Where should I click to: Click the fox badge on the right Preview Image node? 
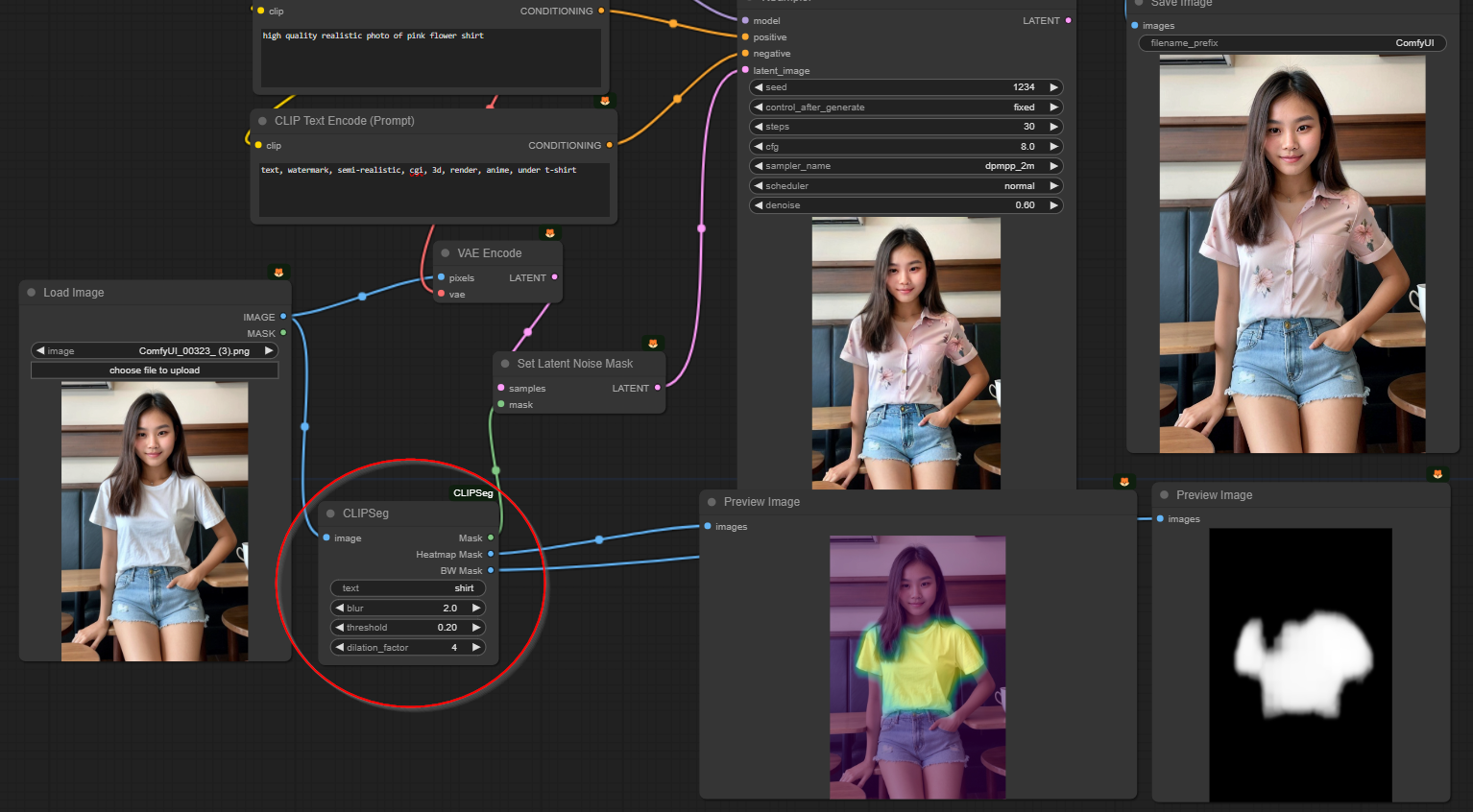(x=1437, y=473)
